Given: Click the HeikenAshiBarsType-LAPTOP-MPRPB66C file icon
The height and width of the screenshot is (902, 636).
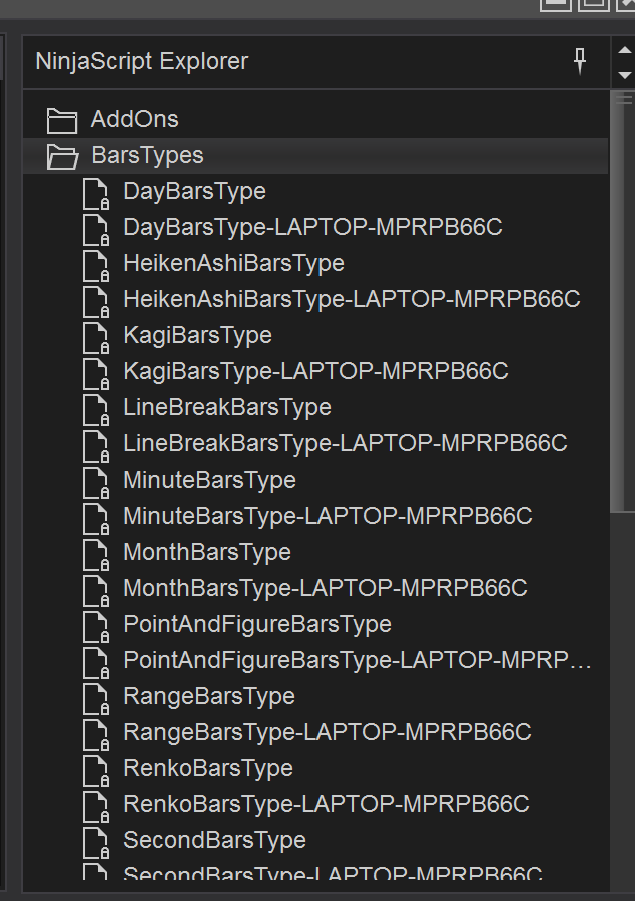Looking at the screenshot, I should pyautogui.click(x=95, y=301).
